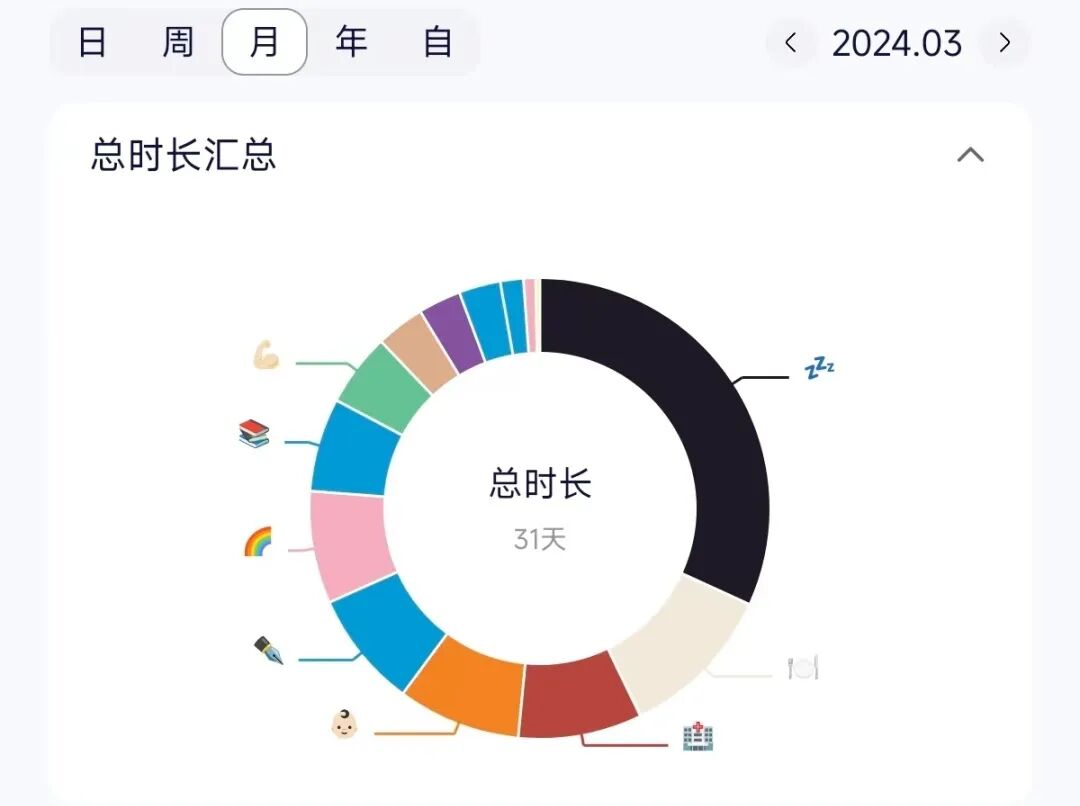Image resolution: width=1080 pixels, height=806 pixels.
Task: Click the 31天 total value
Action: (540, 539)
